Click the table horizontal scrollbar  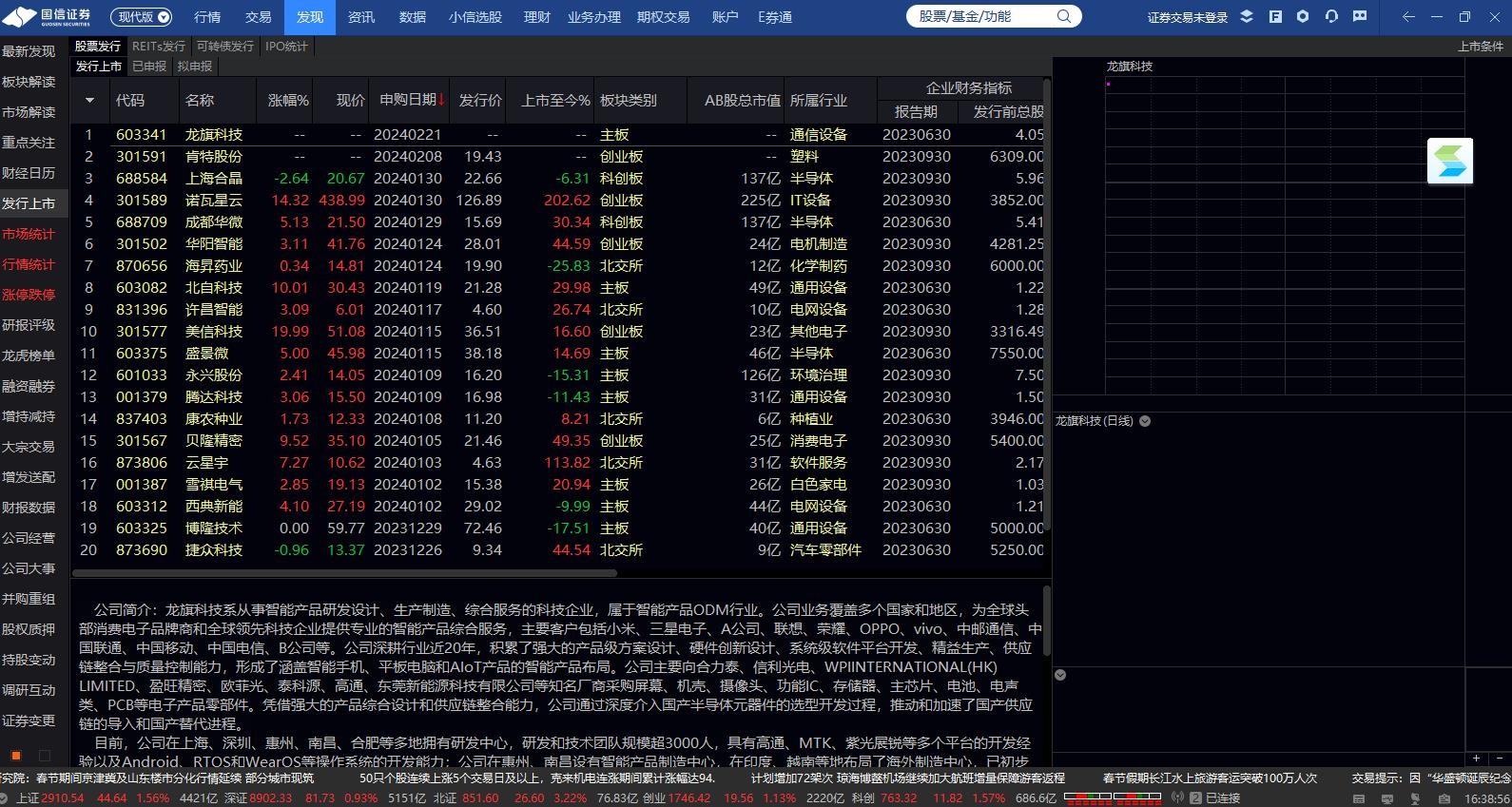click(x=344, y=573)
